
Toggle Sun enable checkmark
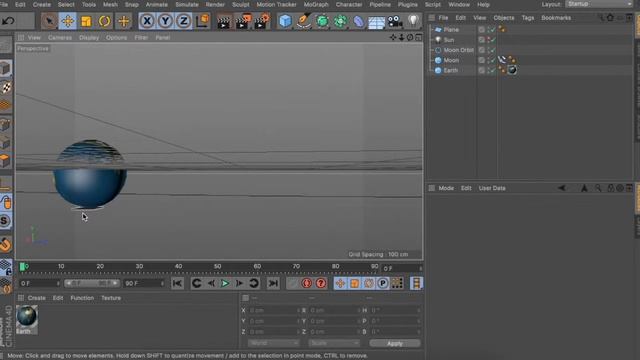[x=493, y=40]
